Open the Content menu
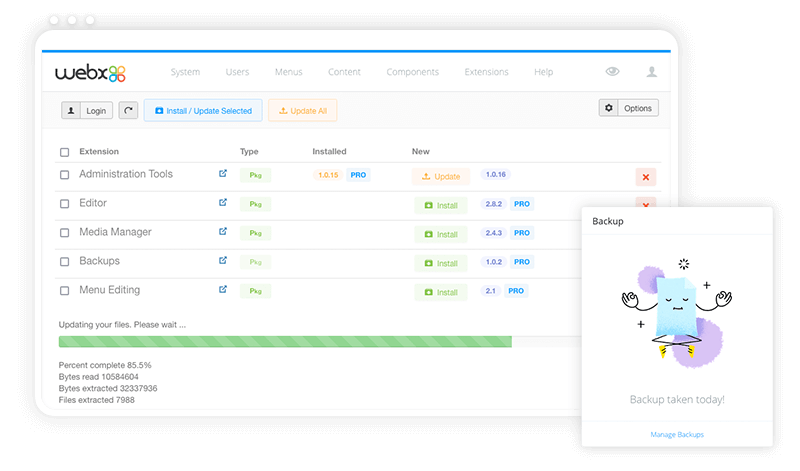The height and width of the screenshot is (471, 800). click(344, 72)
